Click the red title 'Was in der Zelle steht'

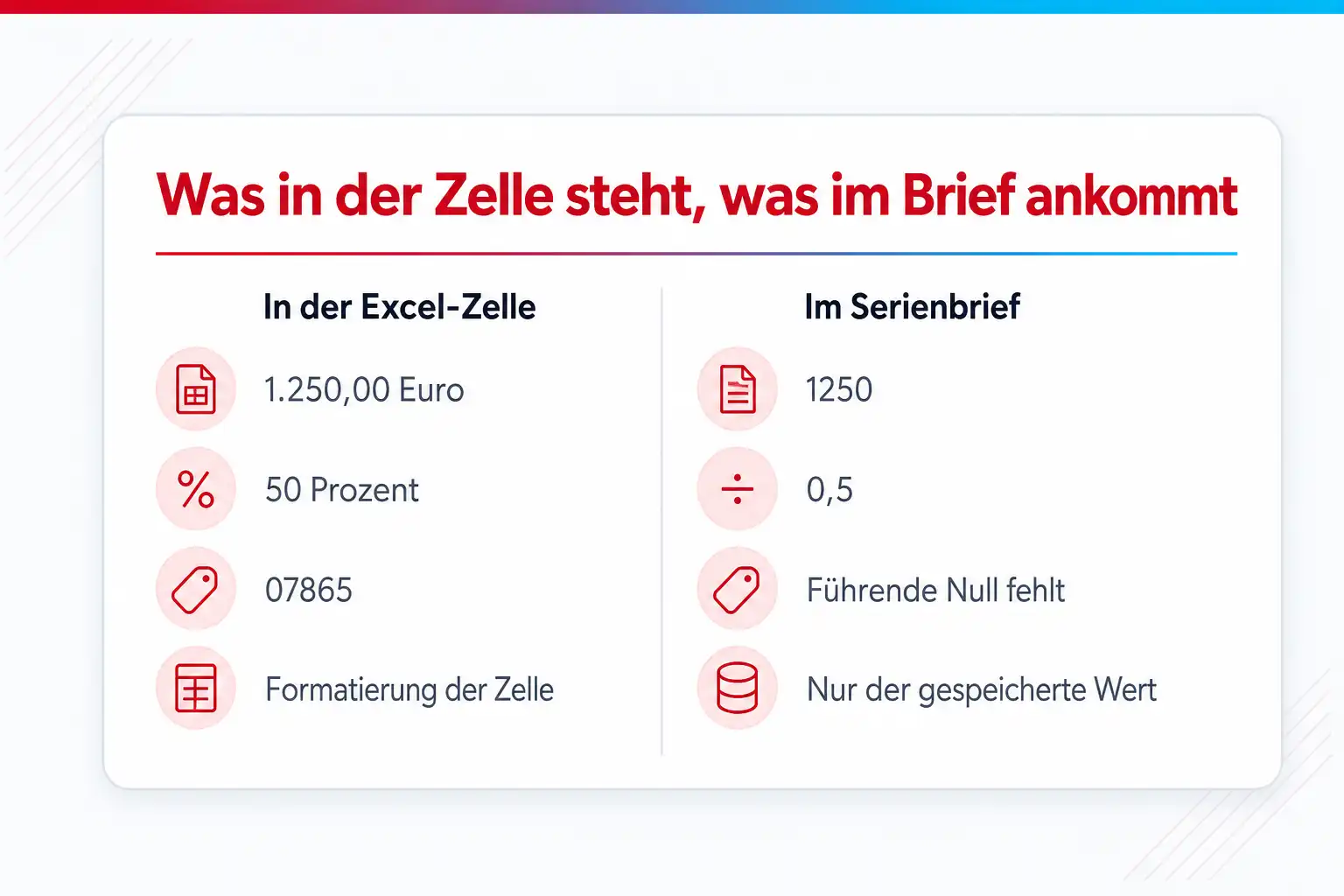426,195
